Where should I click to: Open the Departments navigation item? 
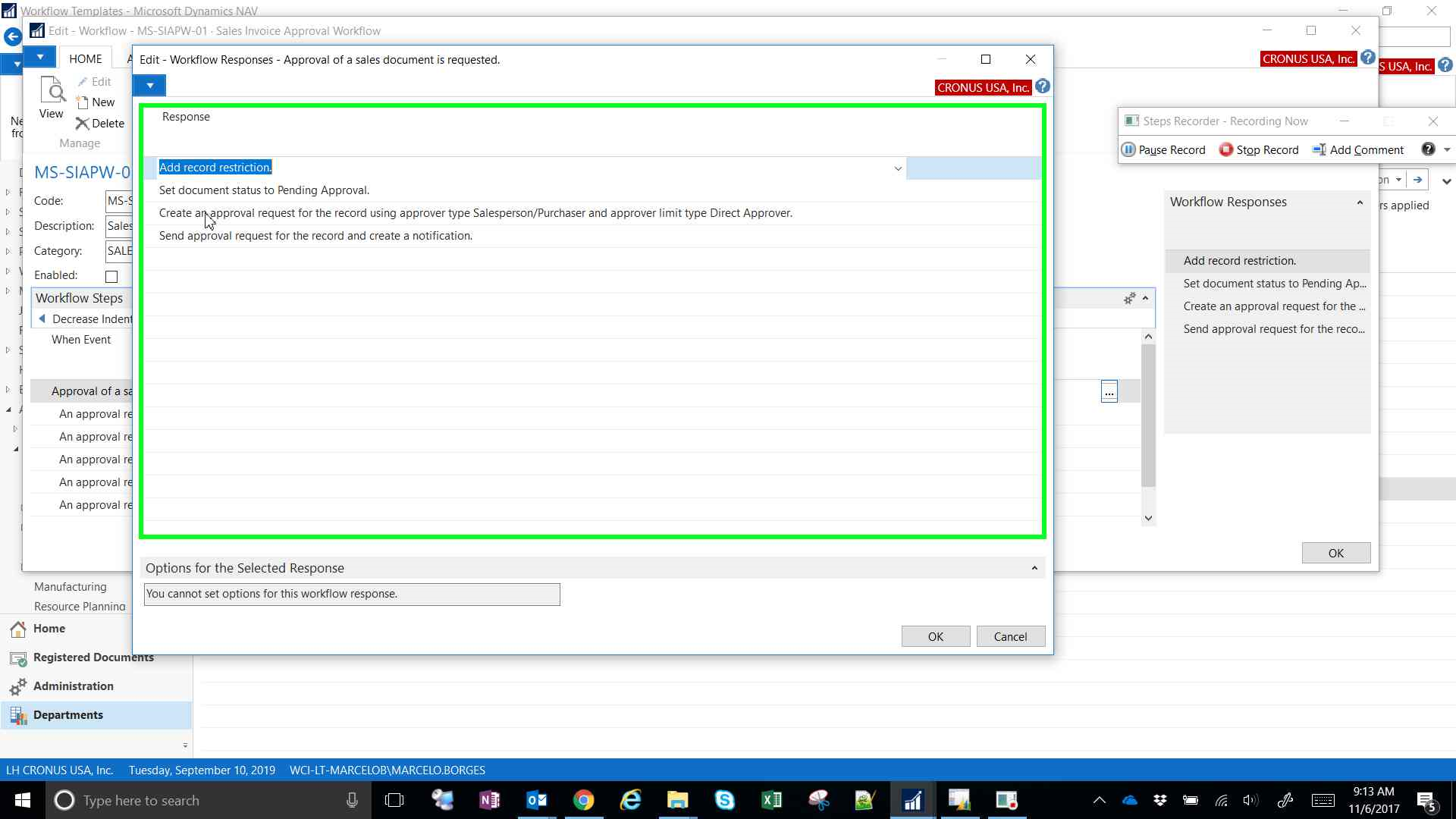[x=67, y=715]
